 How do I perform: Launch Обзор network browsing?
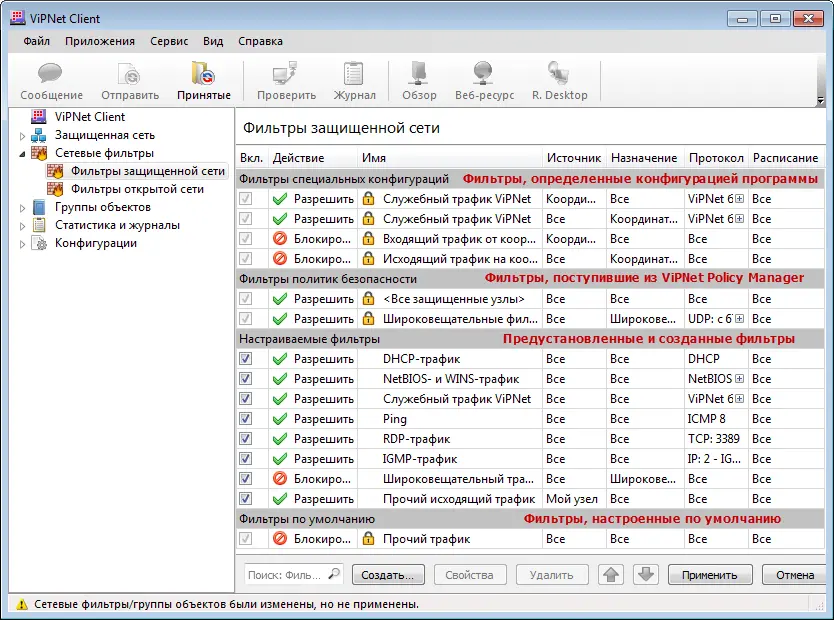pos(418,78)
